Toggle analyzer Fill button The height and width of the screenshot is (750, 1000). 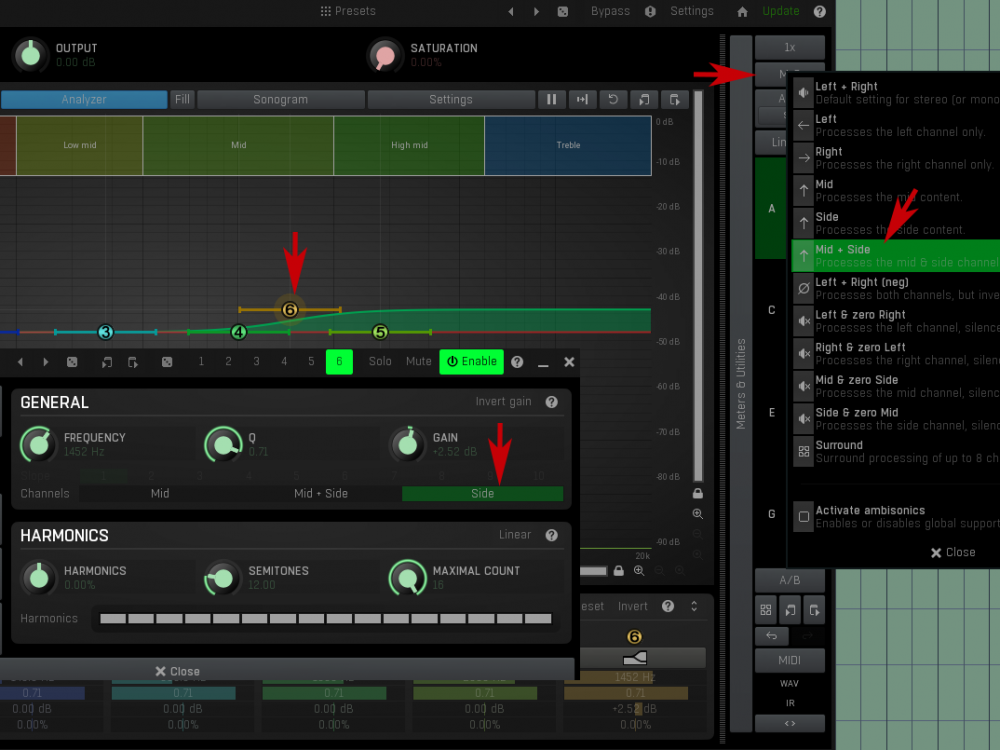(x=182, y=99)
